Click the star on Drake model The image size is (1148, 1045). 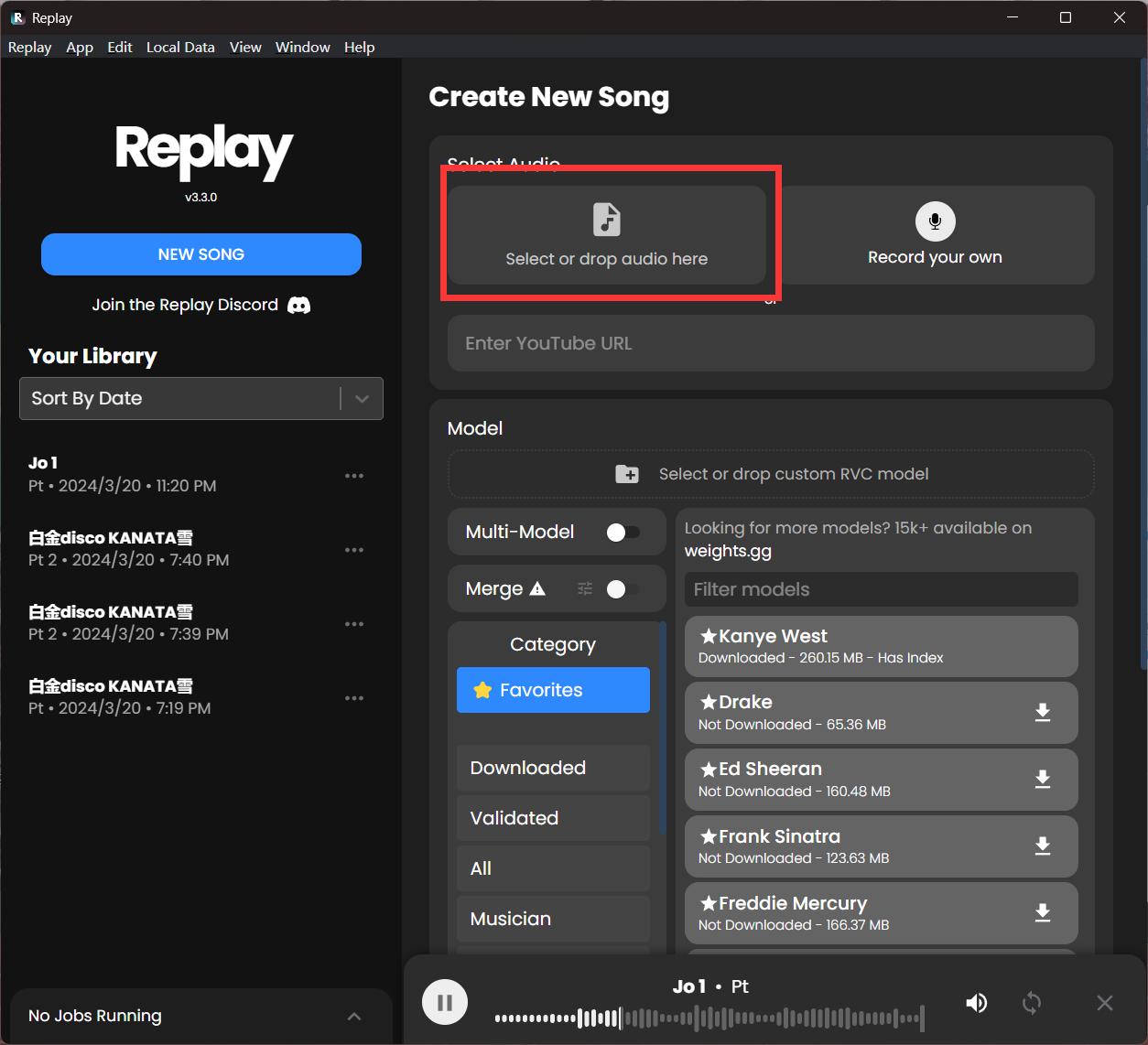click(x=708, y=702)
